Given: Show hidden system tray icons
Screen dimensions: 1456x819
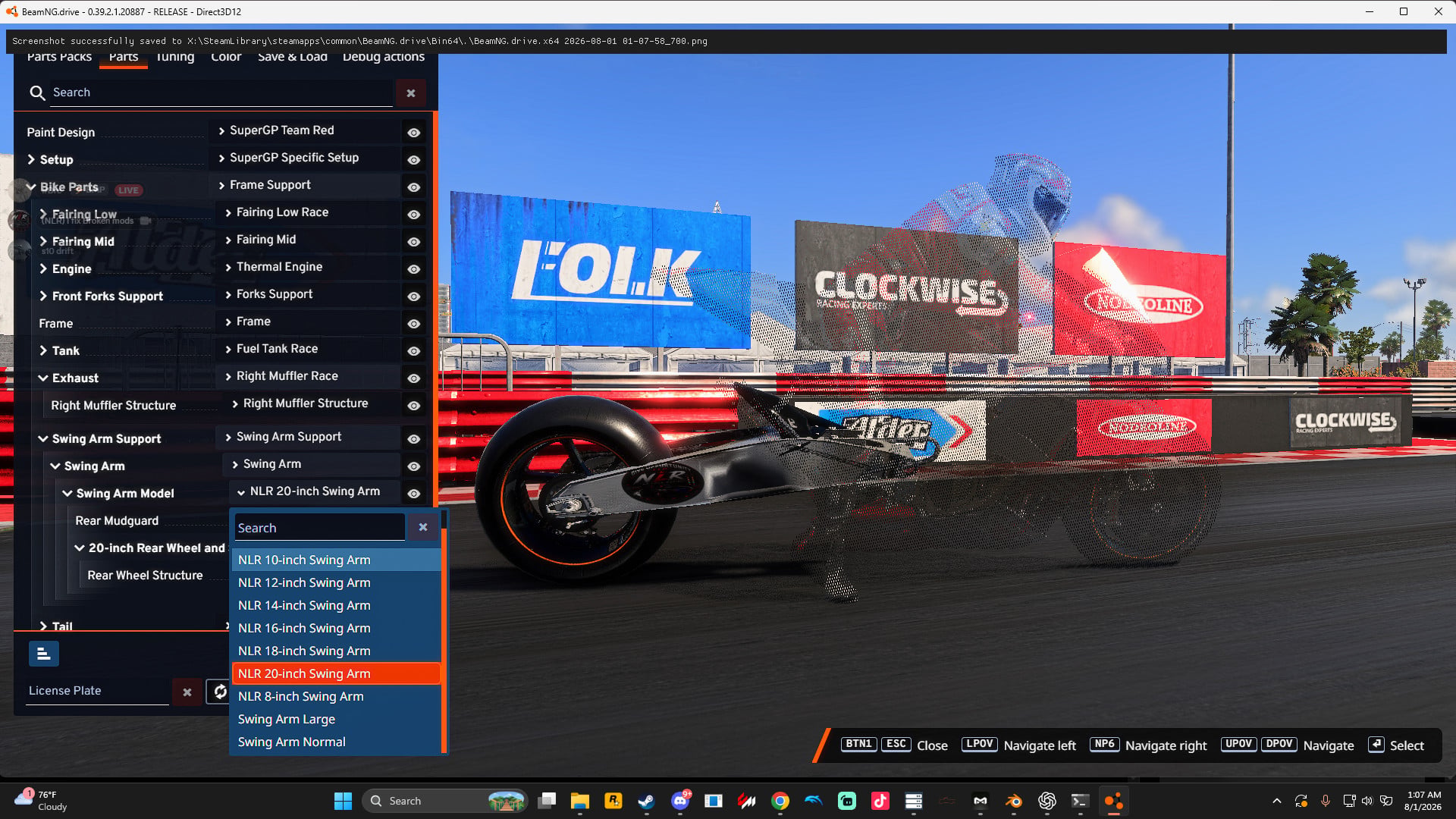Looking at the screenshot, I should [1277, 801].
